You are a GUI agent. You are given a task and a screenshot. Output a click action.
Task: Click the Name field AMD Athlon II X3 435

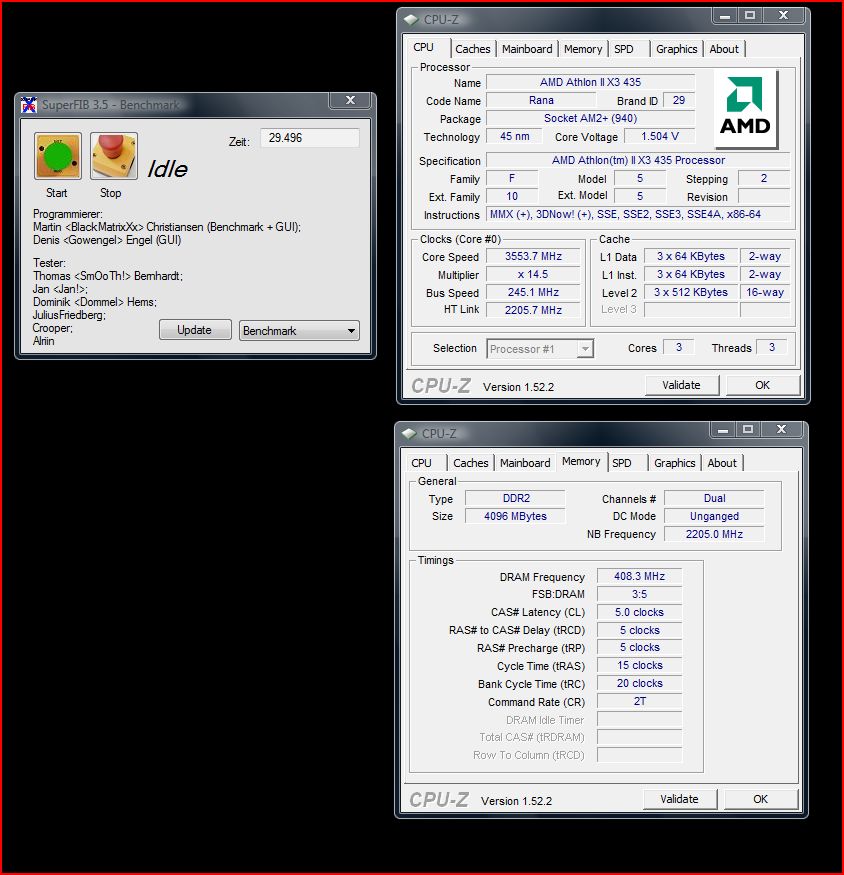(590, 82)
